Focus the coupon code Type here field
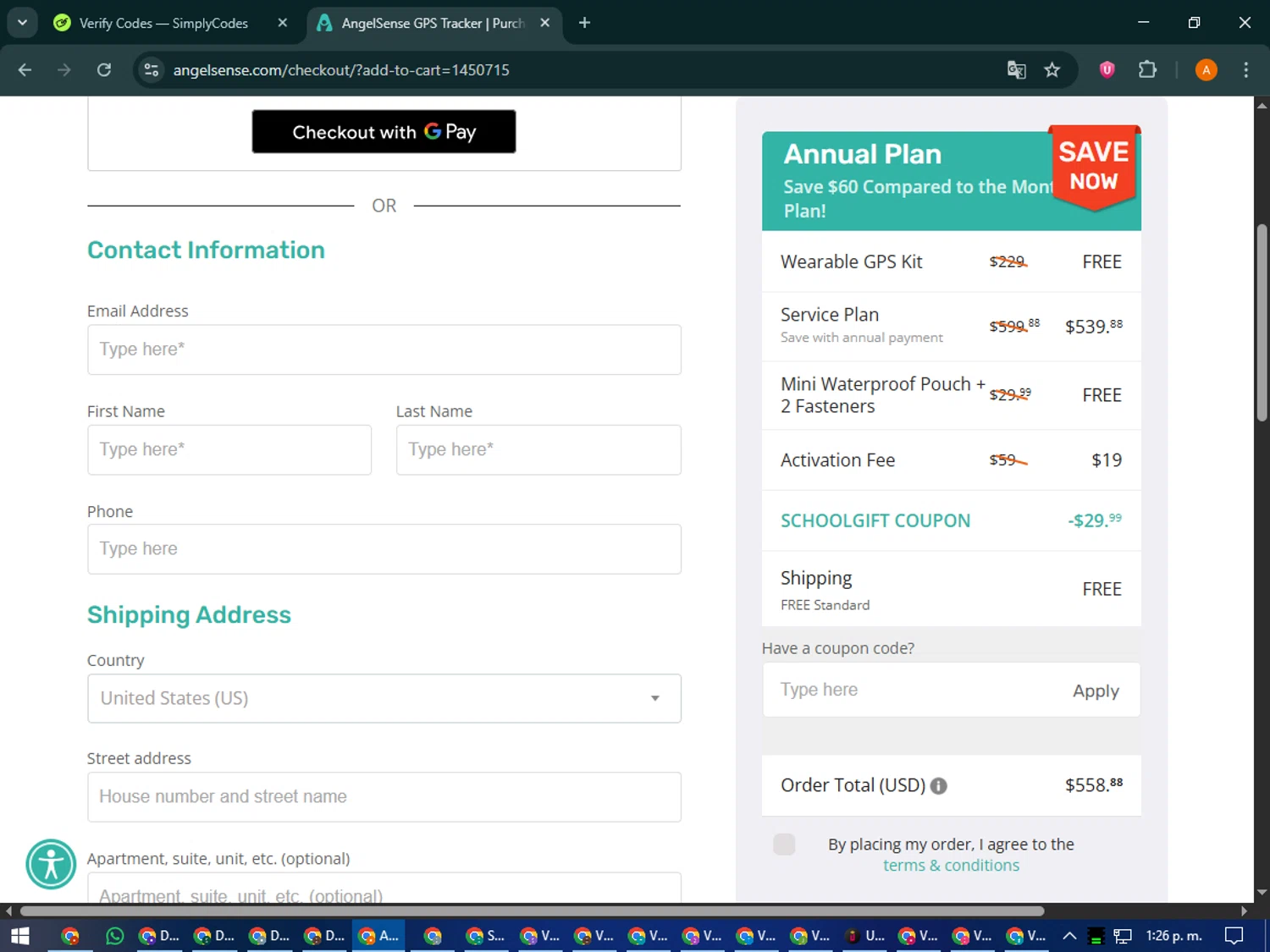1270x952 pixels. coord(914,690)
